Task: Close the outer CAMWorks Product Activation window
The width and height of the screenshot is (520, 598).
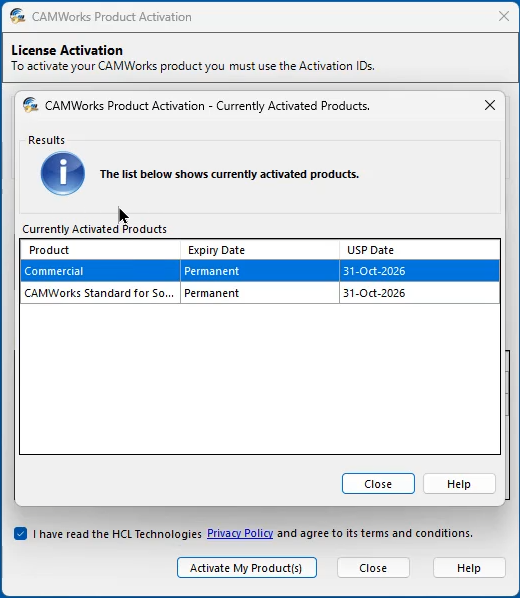Action: (504, 16)
